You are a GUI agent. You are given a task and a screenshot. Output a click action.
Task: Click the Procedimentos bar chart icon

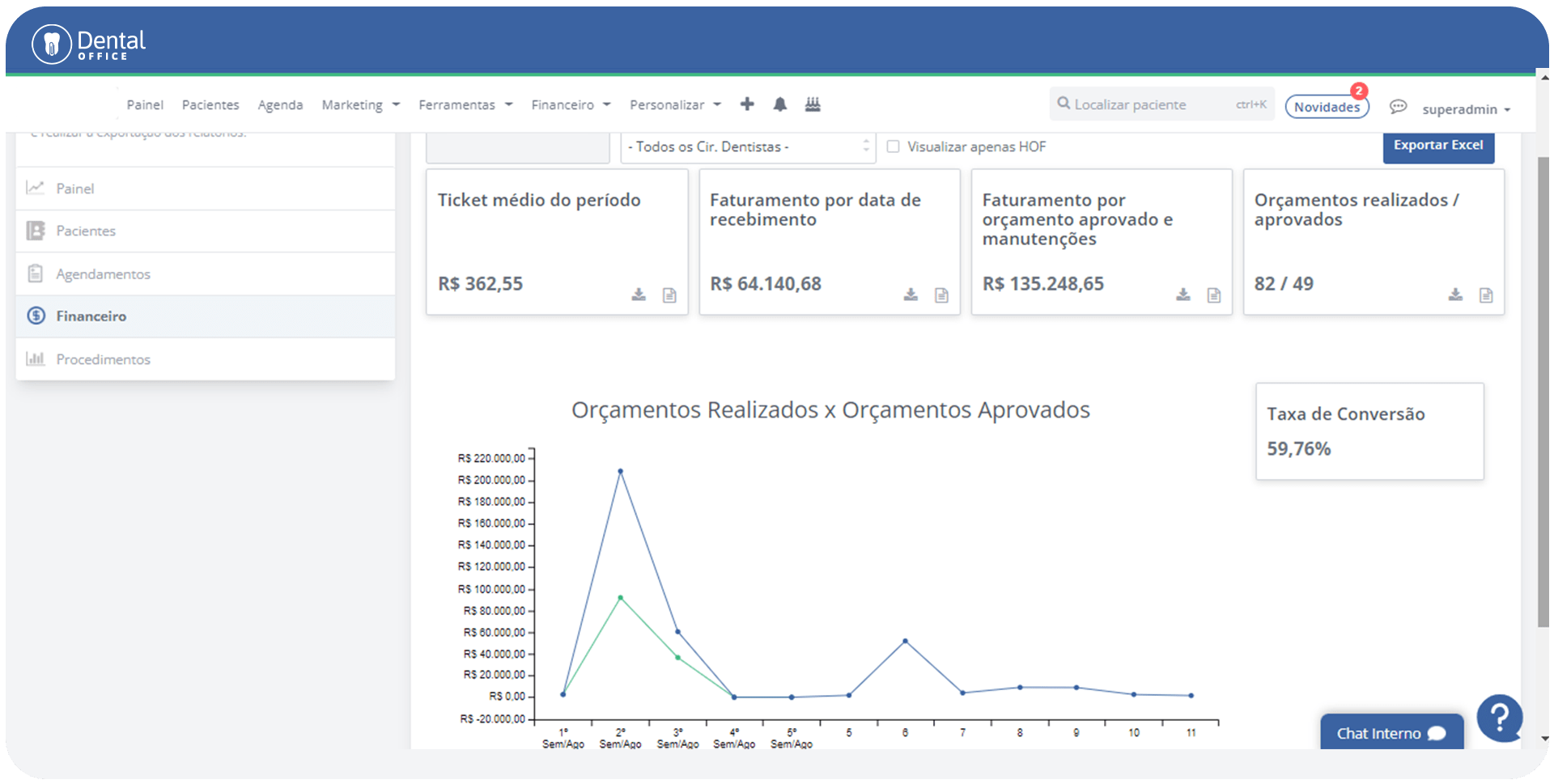[x=35, y=358]
